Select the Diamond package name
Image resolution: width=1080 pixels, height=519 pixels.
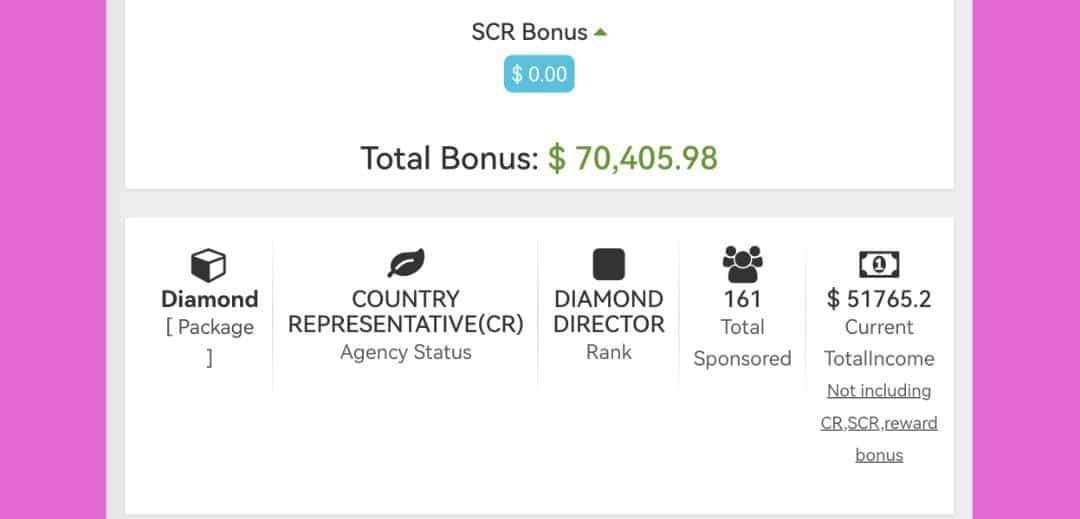point(209,299)
